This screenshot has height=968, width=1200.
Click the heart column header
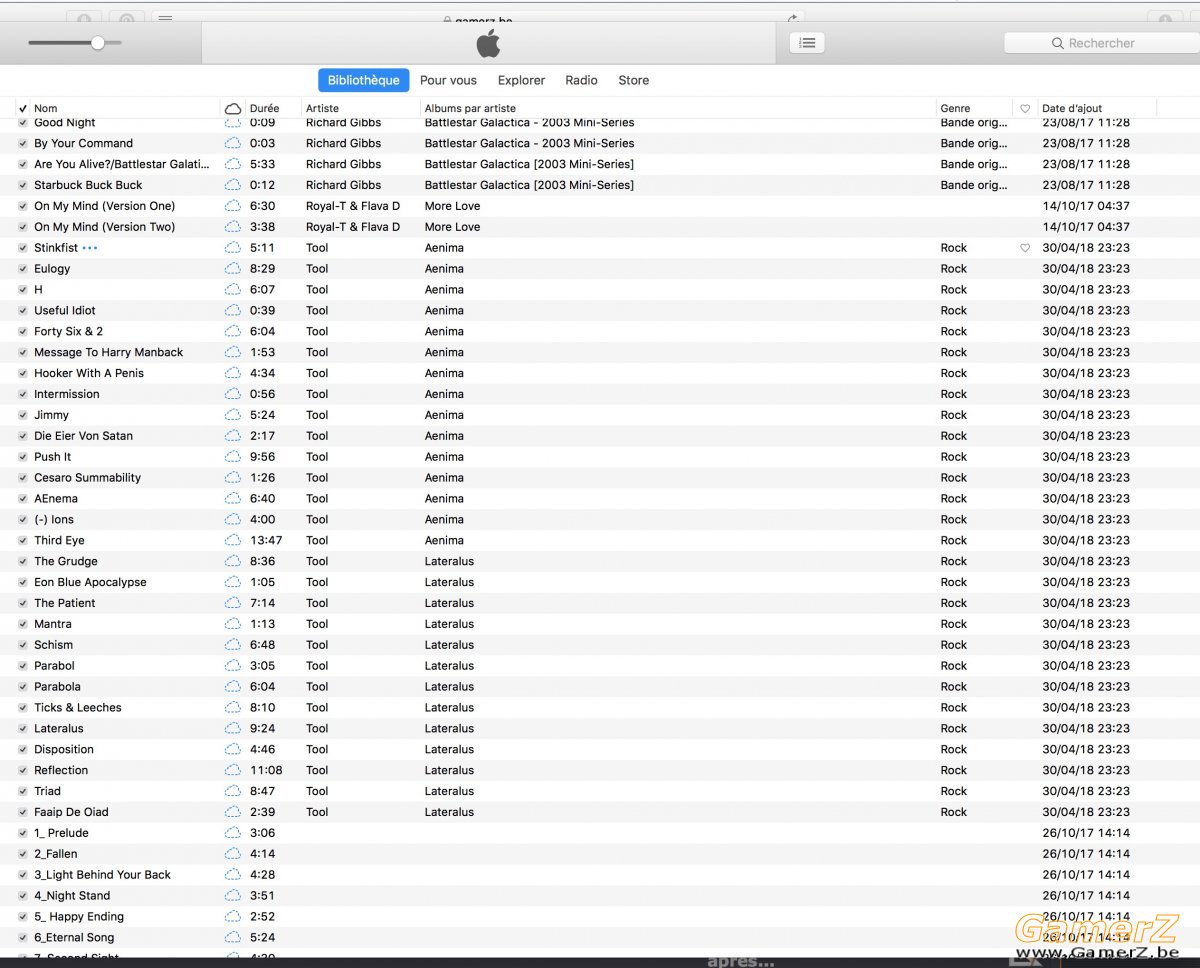click(x=1025, y=109)
